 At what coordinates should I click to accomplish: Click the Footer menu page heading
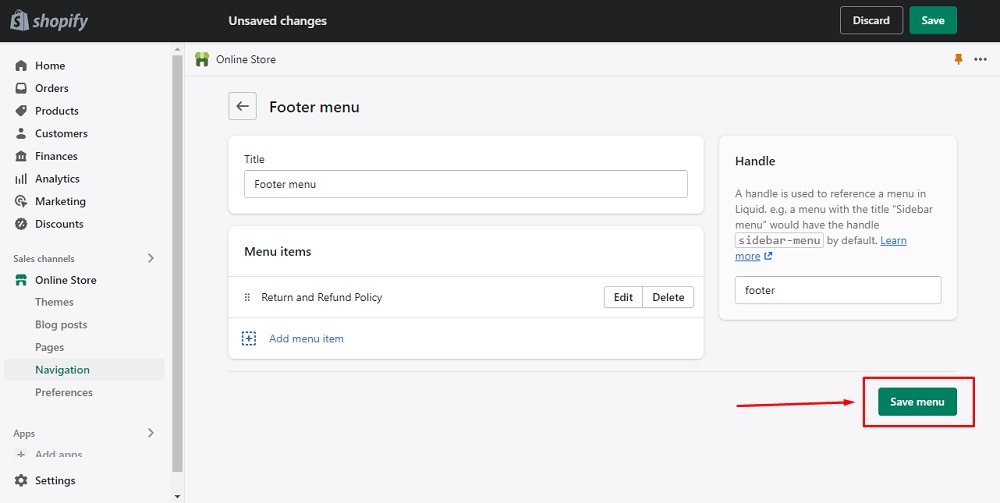point(314,107)
